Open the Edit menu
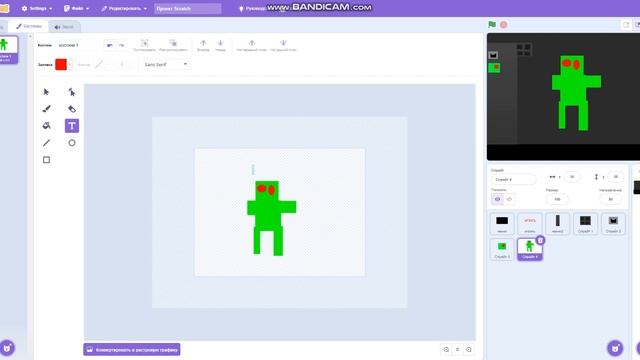This screenshot has width=640, height=360. coord(124,8)
